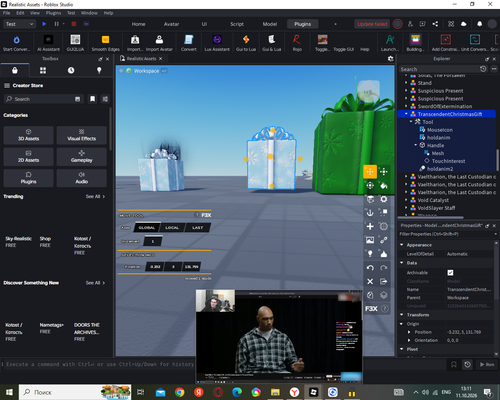Select the F3X Paint tool
This screenshot has height=400, width=500.
[384, 185]
